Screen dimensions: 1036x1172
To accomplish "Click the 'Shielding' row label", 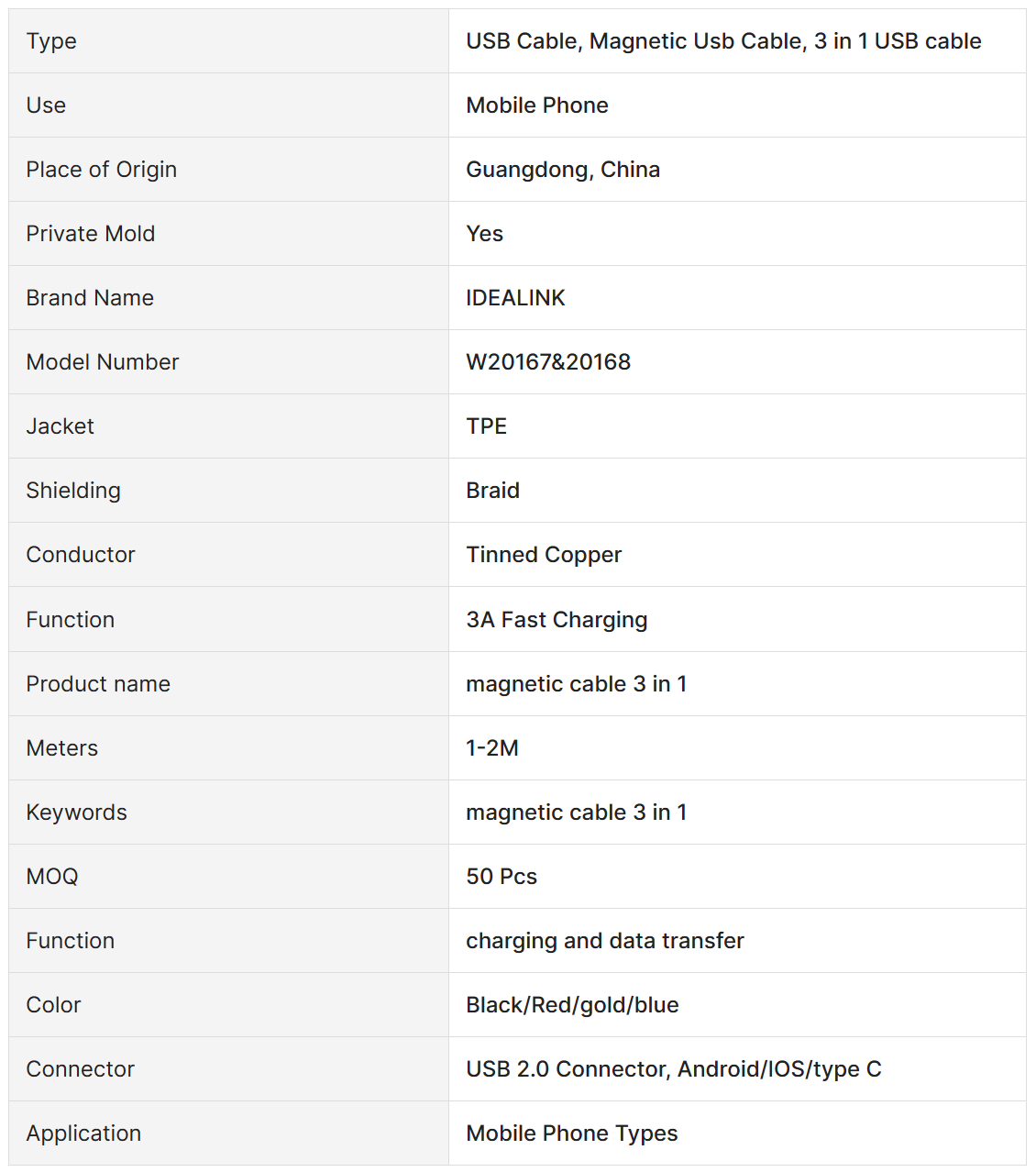I will pyautogui.click(x=73, y=491).
